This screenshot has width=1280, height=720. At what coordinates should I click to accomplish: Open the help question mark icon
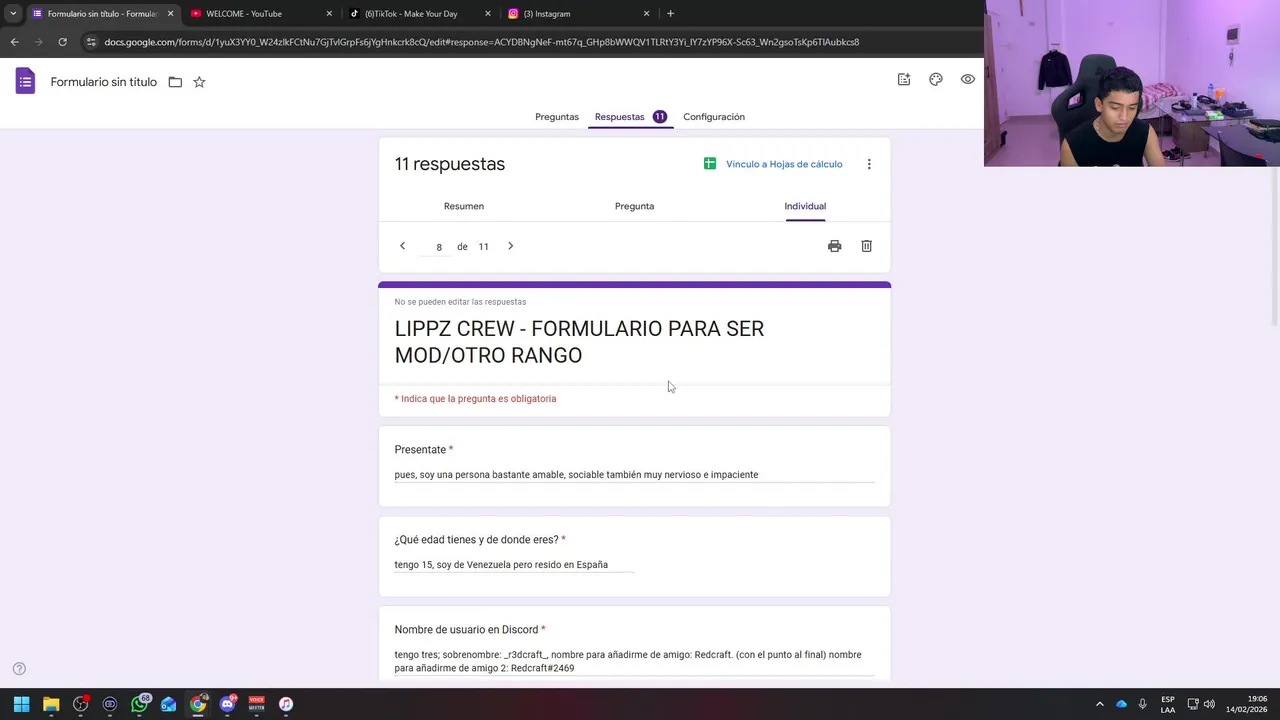(x=19, y=669)
